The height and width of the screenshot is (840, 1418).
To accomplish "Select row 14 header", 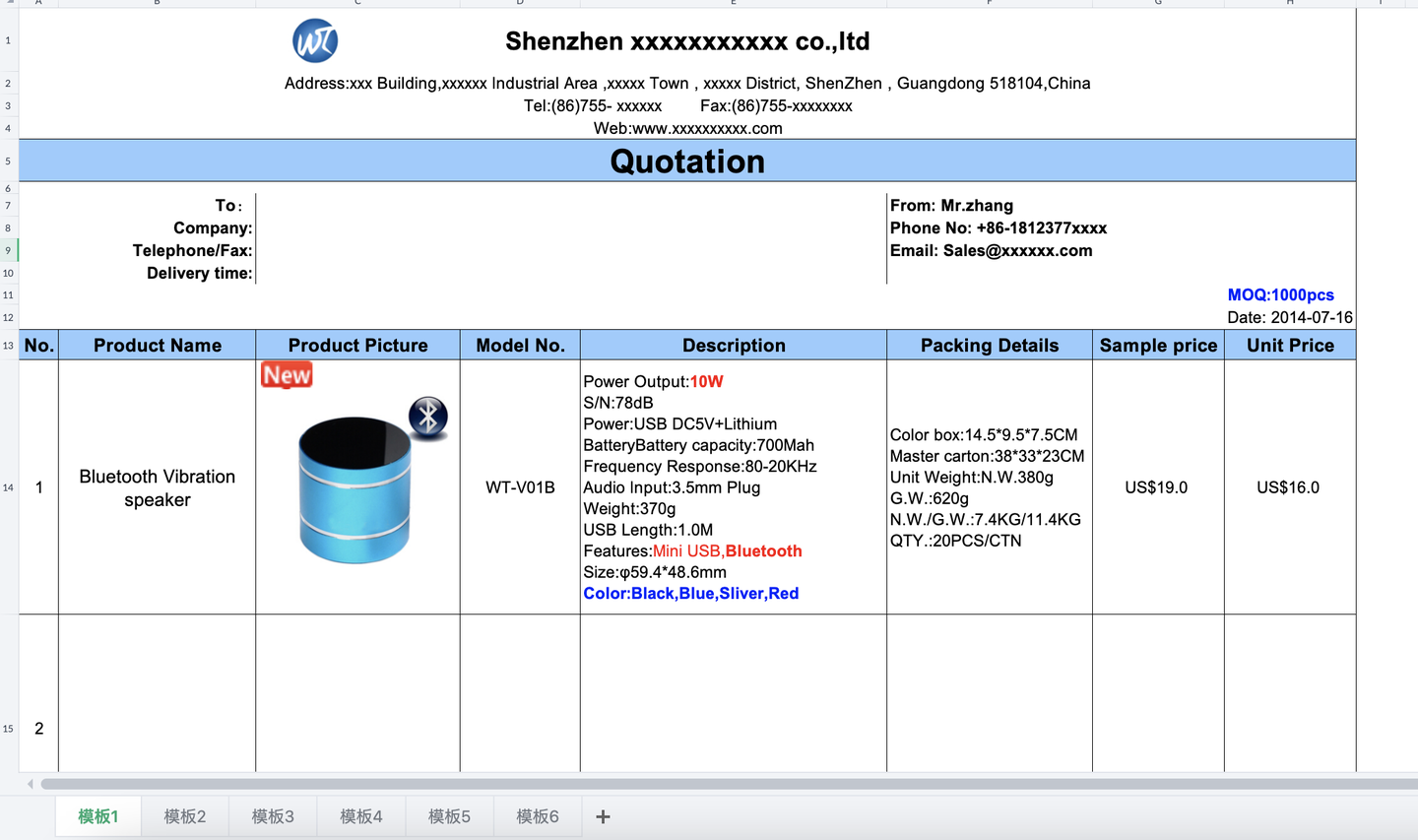I will 9,487.
